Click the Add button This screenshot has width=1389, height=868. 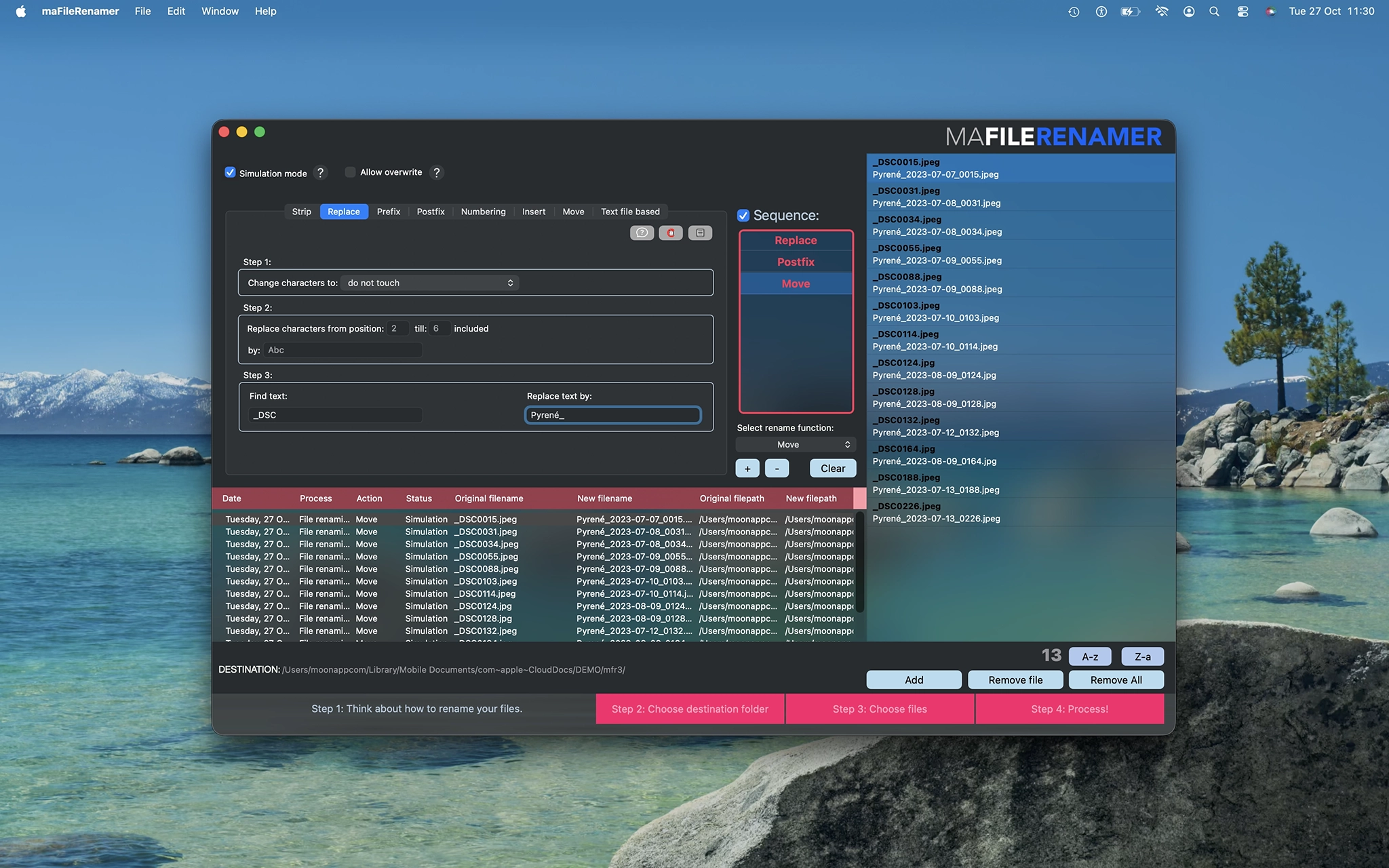click(914, 680)
